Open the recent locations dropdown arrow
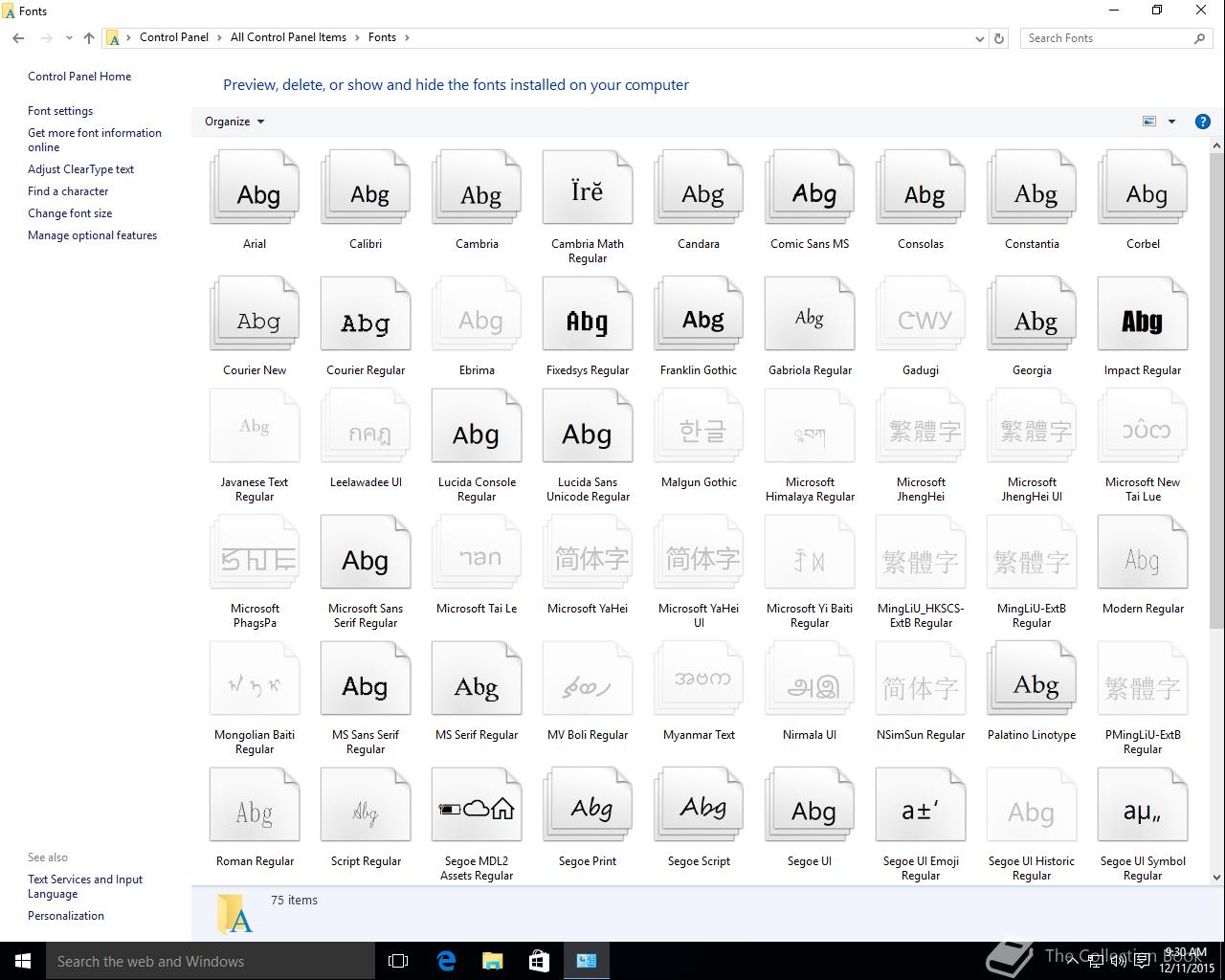 [69, 38]
